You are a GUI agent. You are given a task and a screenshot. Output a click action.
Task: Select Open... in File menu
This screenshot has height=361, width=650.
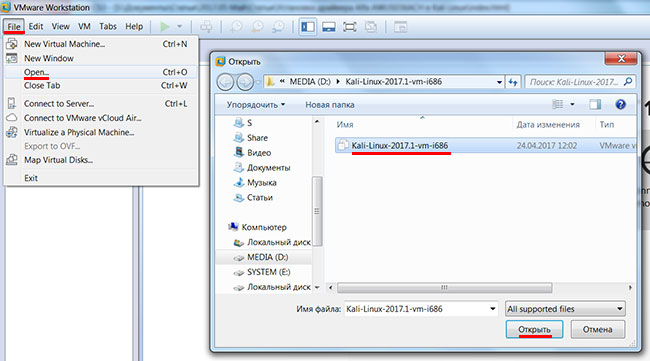pos(100,72)
